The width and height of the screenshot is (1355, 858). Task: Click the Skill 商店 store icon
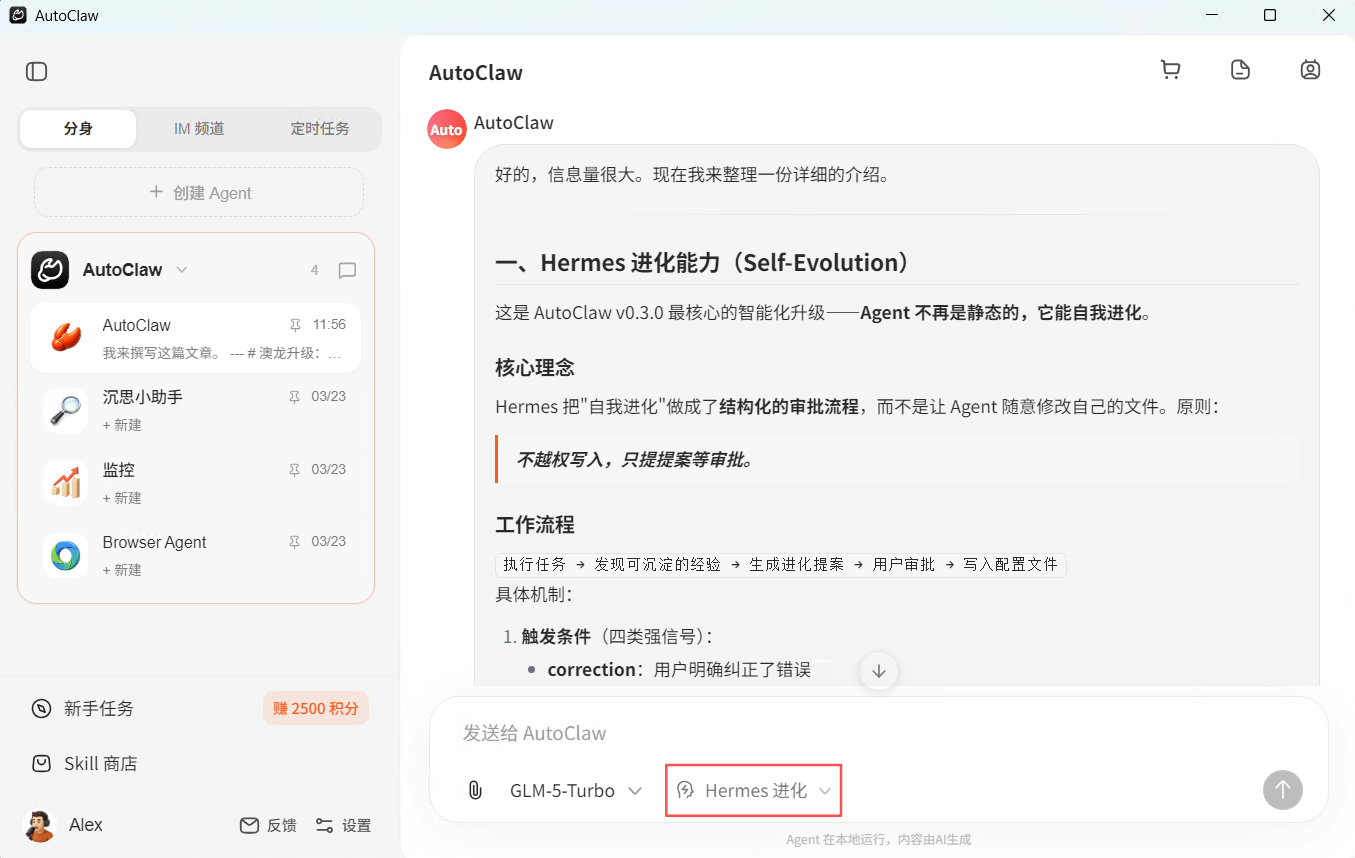point(41,764)
